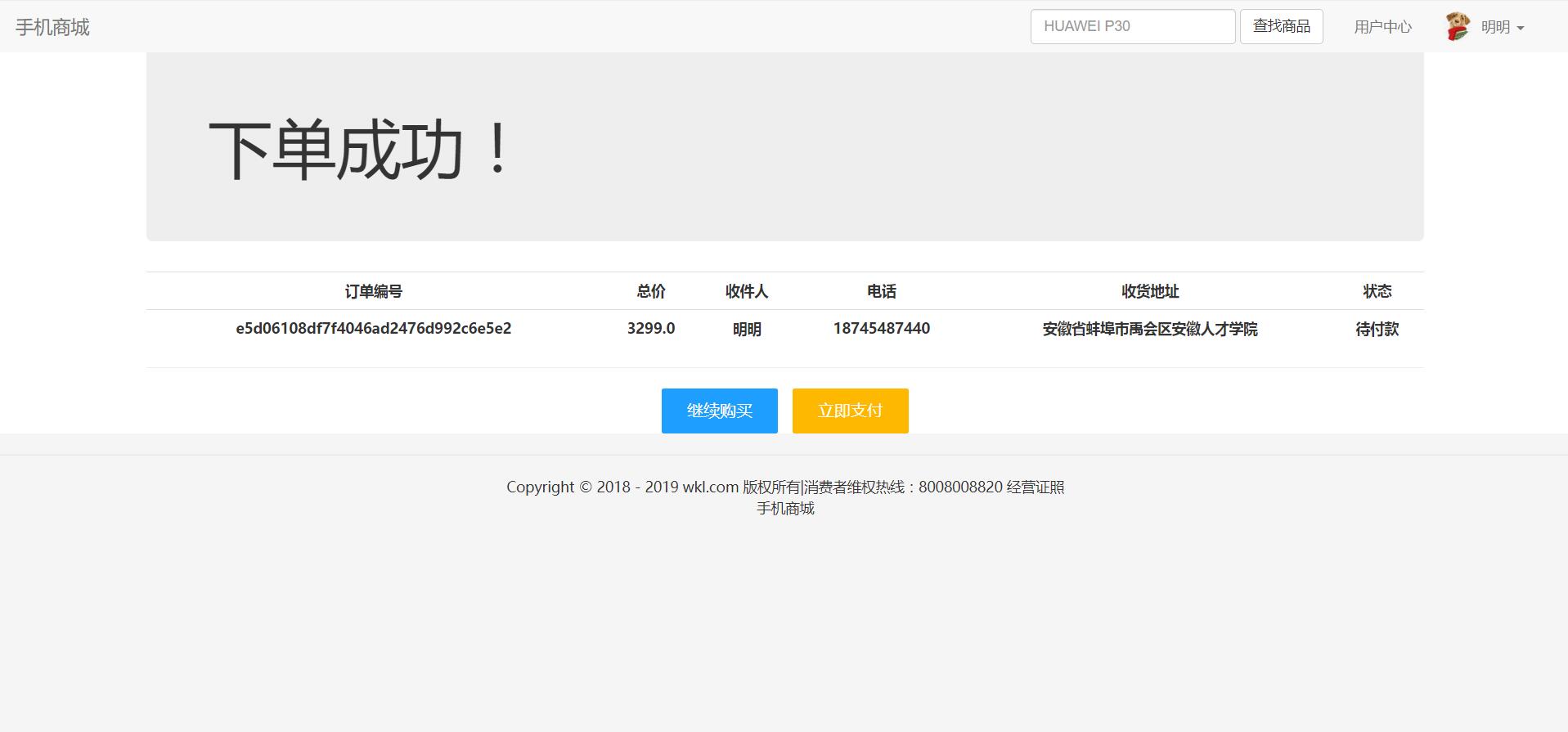Click the 查找商品 search button
Screen dimensions: 1568x732
(x=1282, y=27)
